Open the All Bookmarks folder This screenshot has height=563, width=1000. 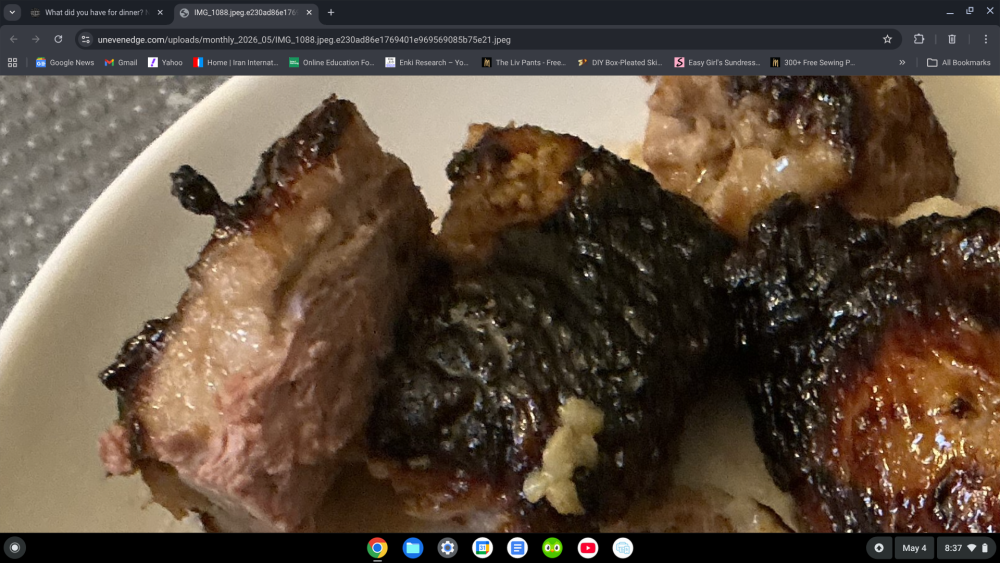point(959,62)
